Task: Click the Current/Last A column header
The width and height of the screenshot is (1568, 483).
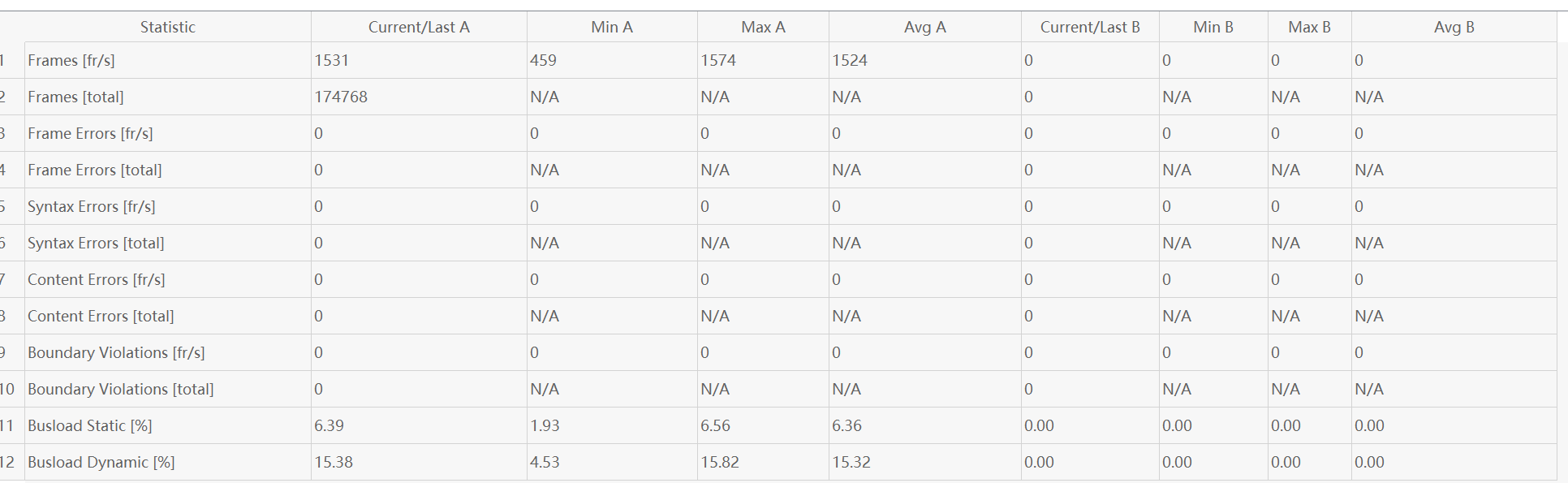Action: (x=419, y=27)
